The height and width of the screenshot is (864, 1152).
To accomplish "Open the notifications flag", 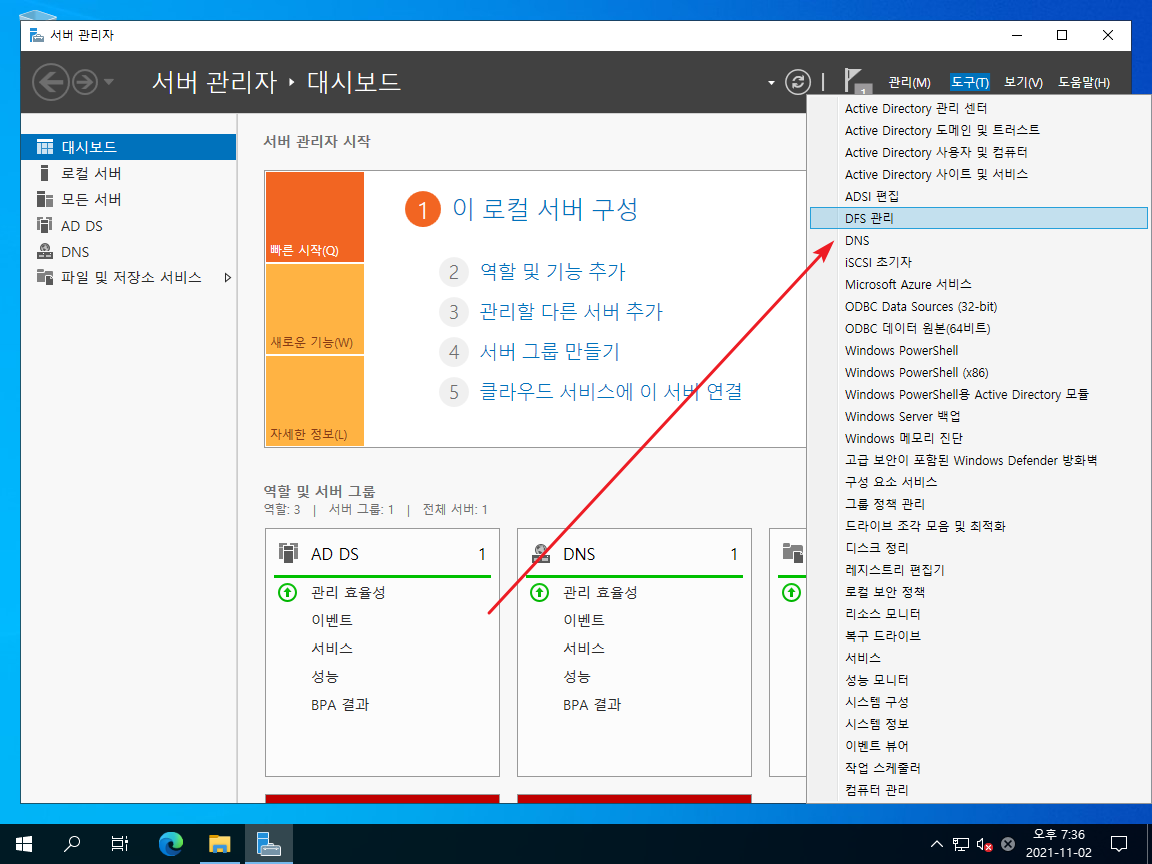I will pos(856,82).
